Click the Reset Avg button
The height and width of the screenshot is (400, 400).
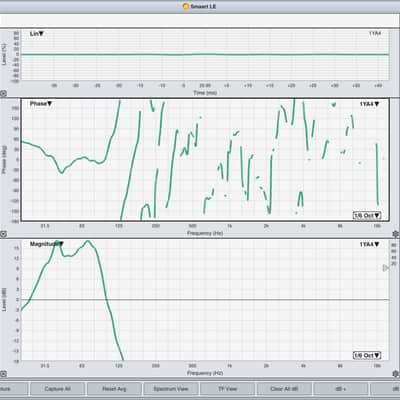pos(114,389)
